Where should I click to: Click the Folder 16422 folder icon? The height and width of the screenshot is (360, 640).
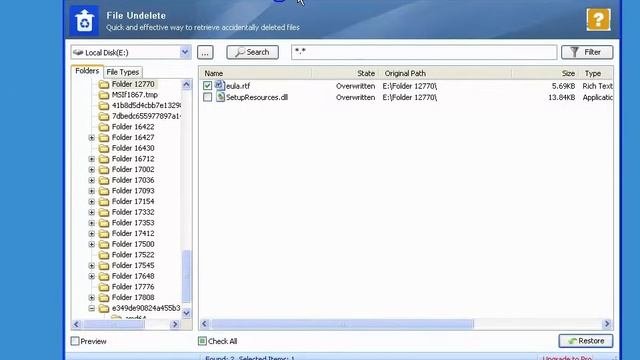pos(104,127)
